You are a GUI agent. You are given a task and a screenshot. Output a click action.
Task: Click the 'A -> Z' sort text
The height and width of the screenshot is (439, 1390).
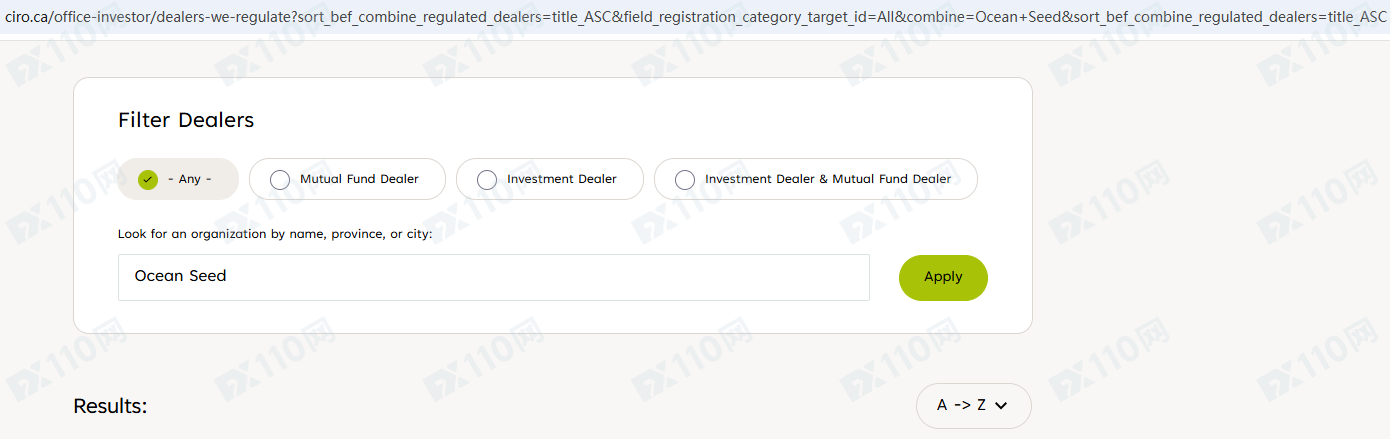[x=961, y=405]
